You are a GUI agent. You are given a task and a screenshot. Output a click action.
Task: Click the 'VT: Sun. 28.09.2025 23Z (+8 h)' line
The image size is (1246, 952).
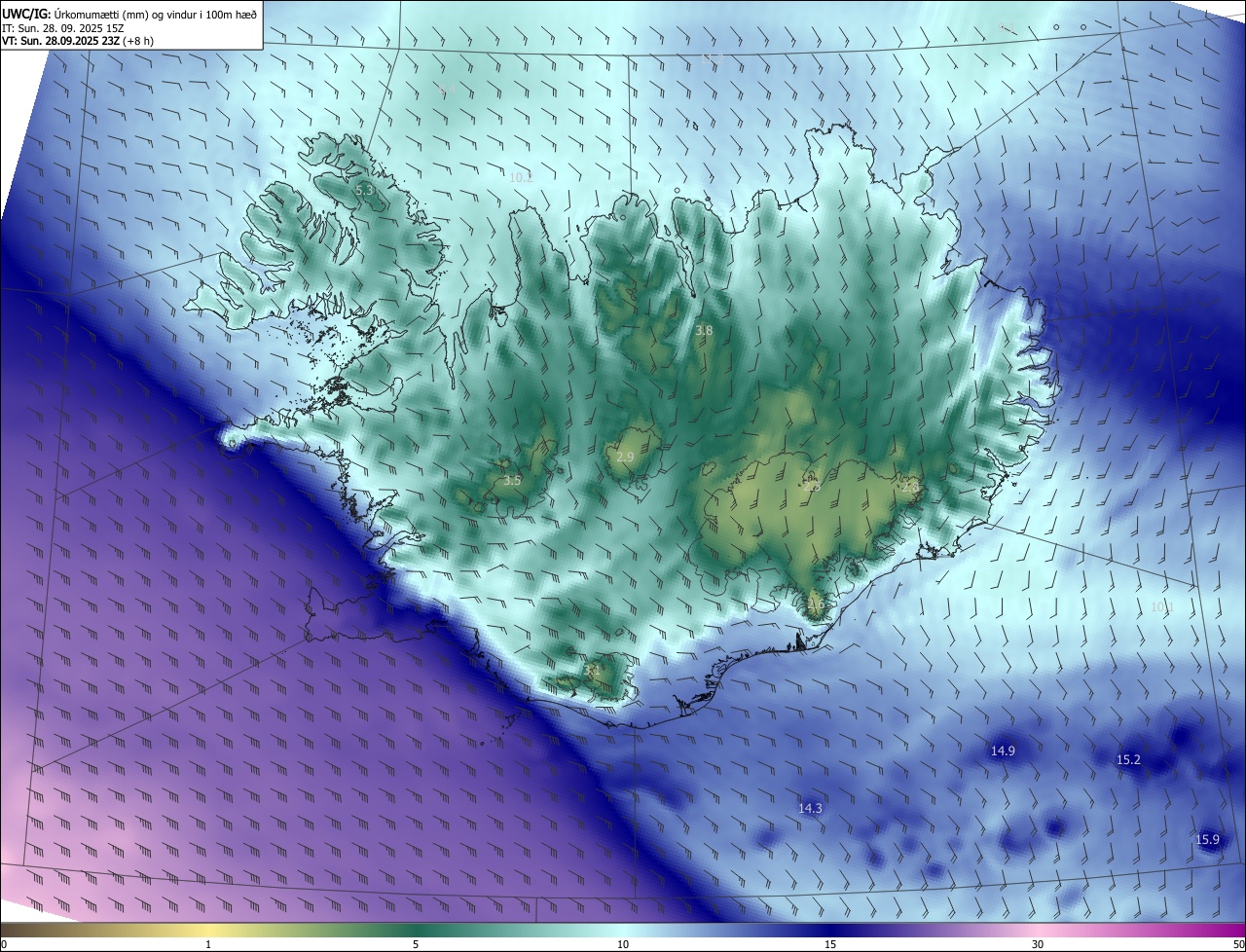click(77, 41)
